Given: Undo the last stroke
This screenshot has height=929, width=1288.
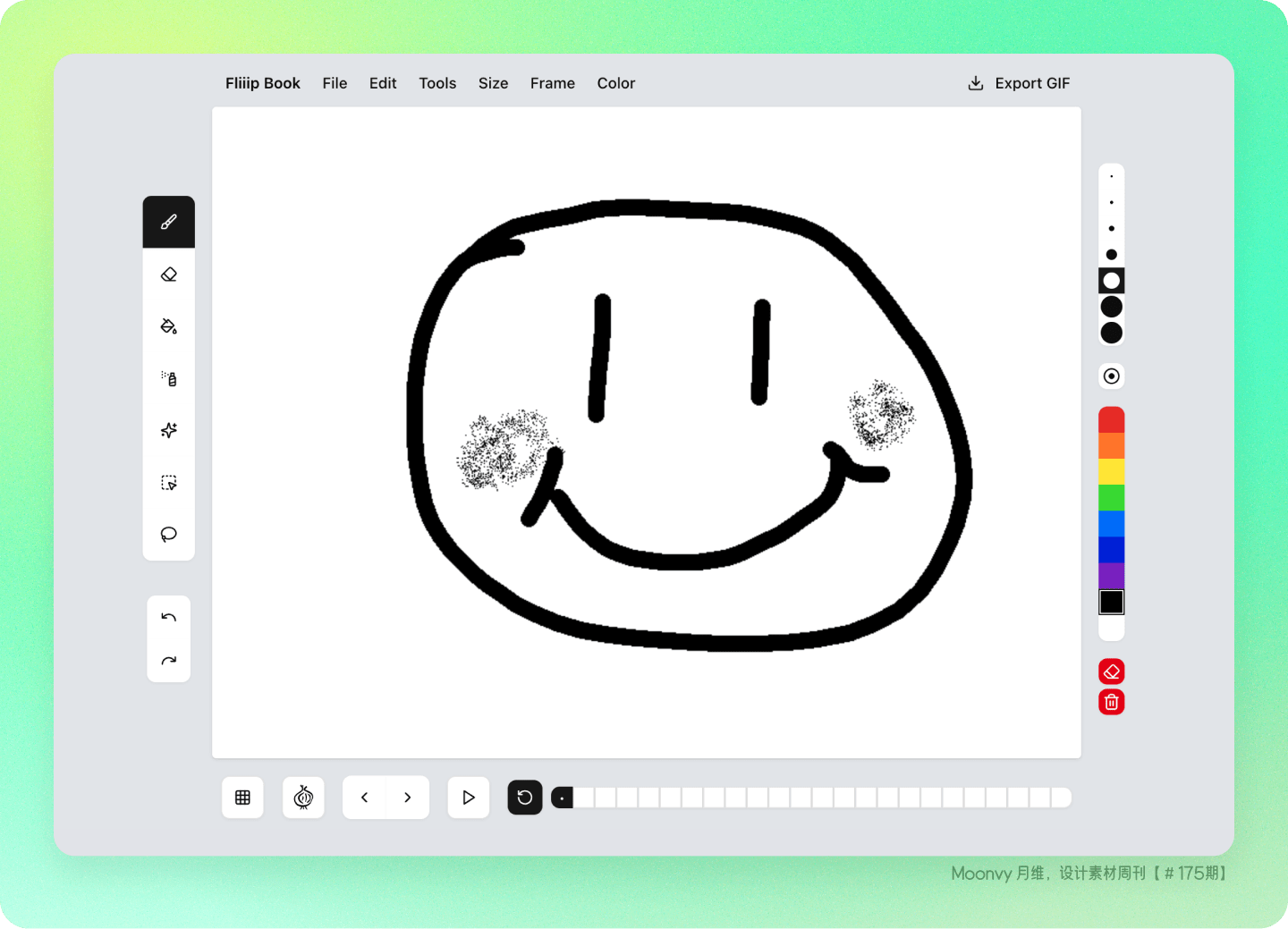Looking at the screenshot, I should pyautogui.click(x=169, y=617).
